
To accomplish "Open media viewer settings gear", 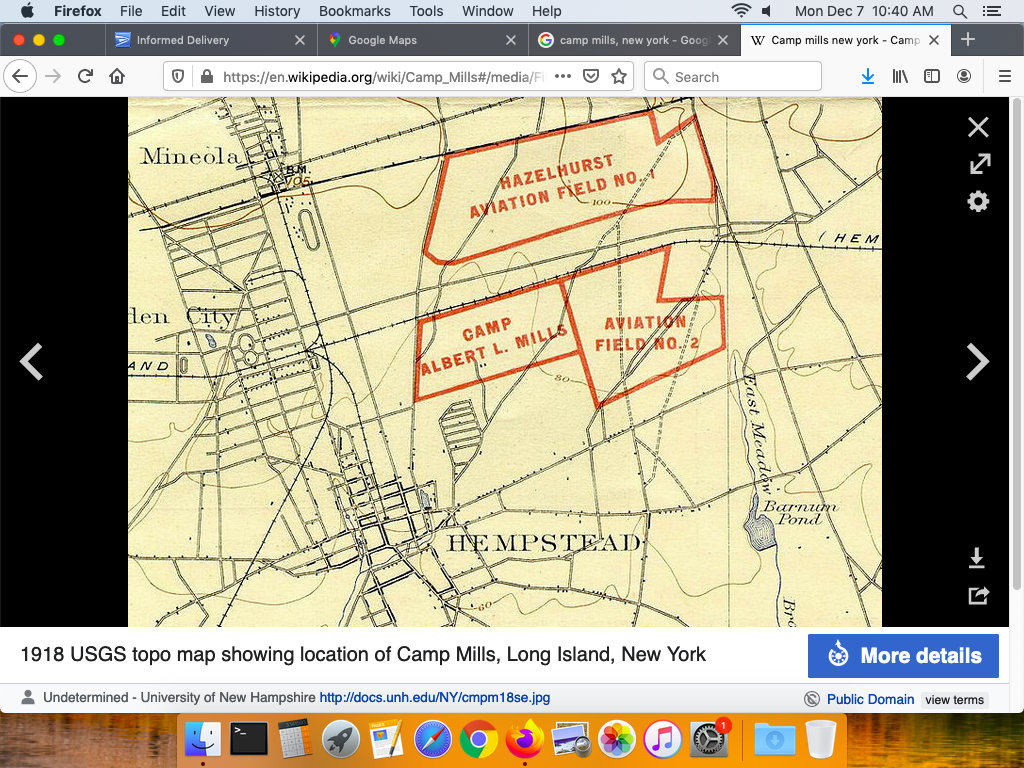I will pyautogui.click(x=978, y=202).
